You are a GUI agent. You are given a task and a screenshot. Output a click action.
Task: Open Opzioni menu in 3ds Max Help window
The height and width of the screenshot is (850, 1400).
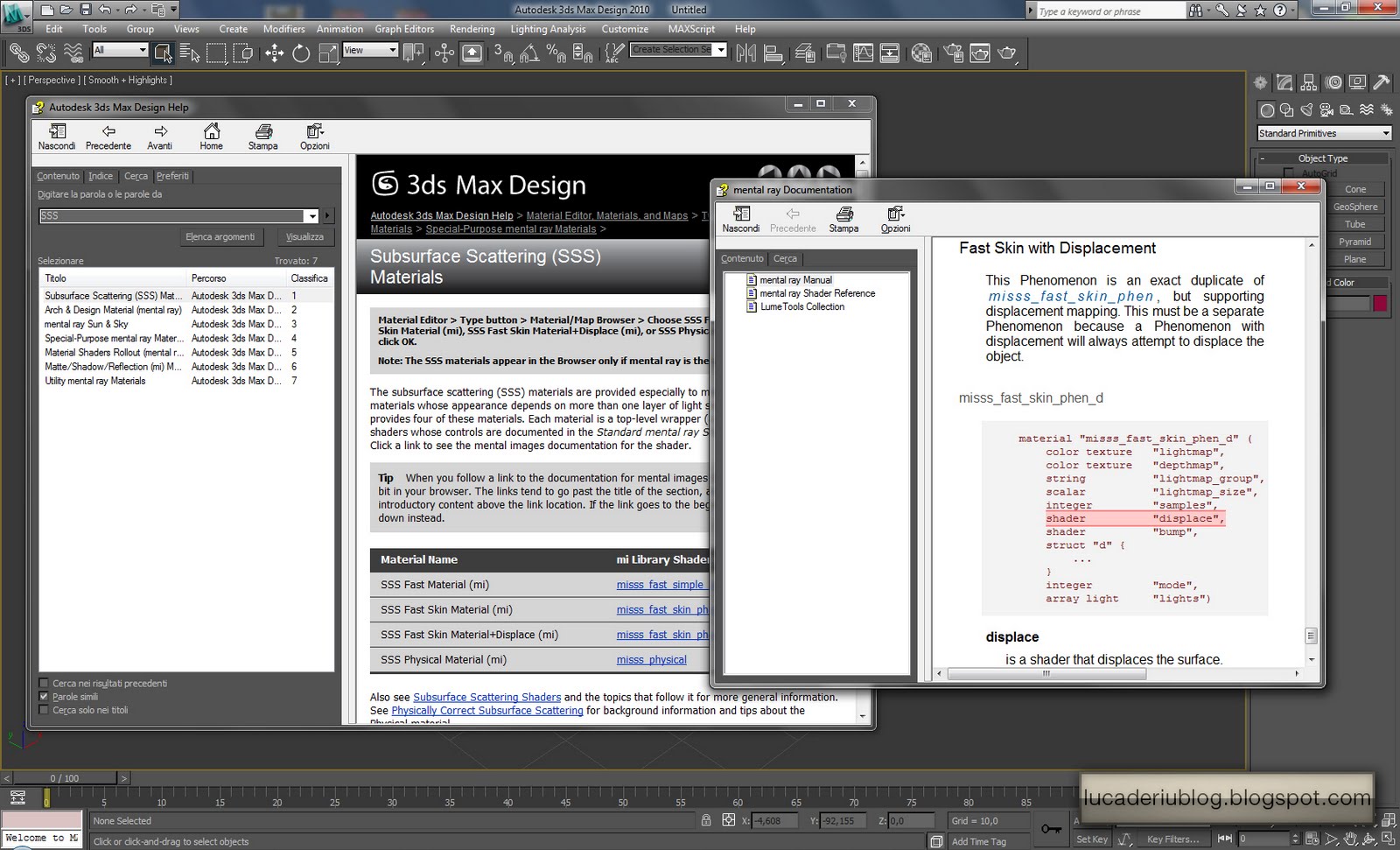coord(315,137)
